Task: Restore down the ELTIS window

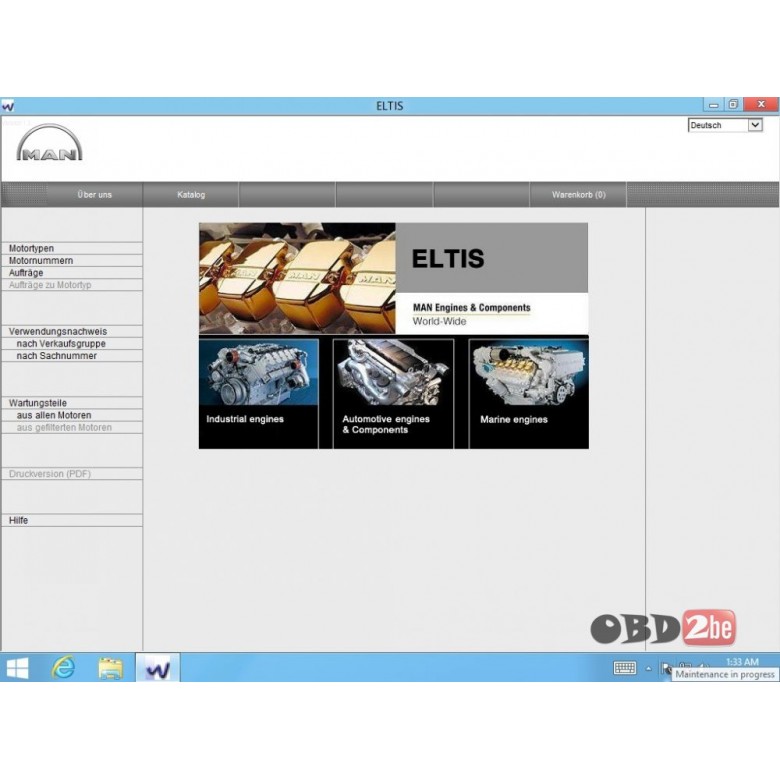Action: click(733, 104)
